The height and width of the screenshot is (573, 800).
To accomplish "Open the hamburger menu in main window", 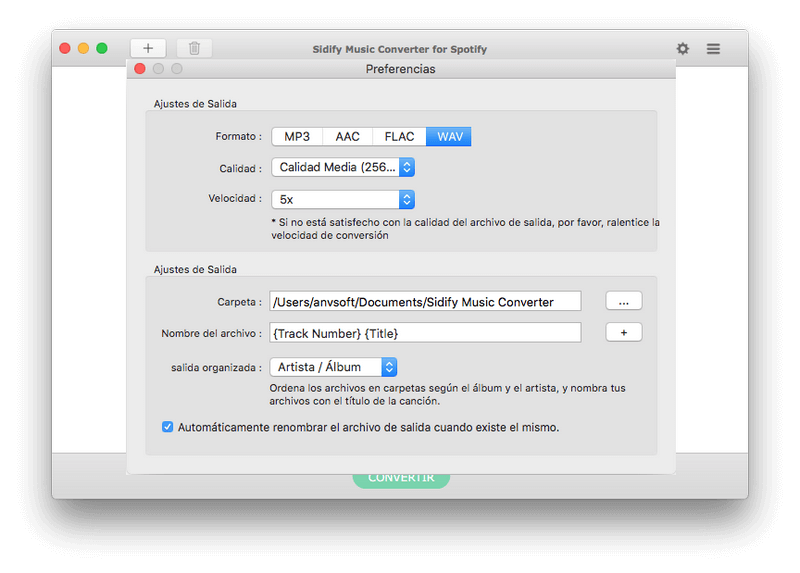I will (713, 48).
